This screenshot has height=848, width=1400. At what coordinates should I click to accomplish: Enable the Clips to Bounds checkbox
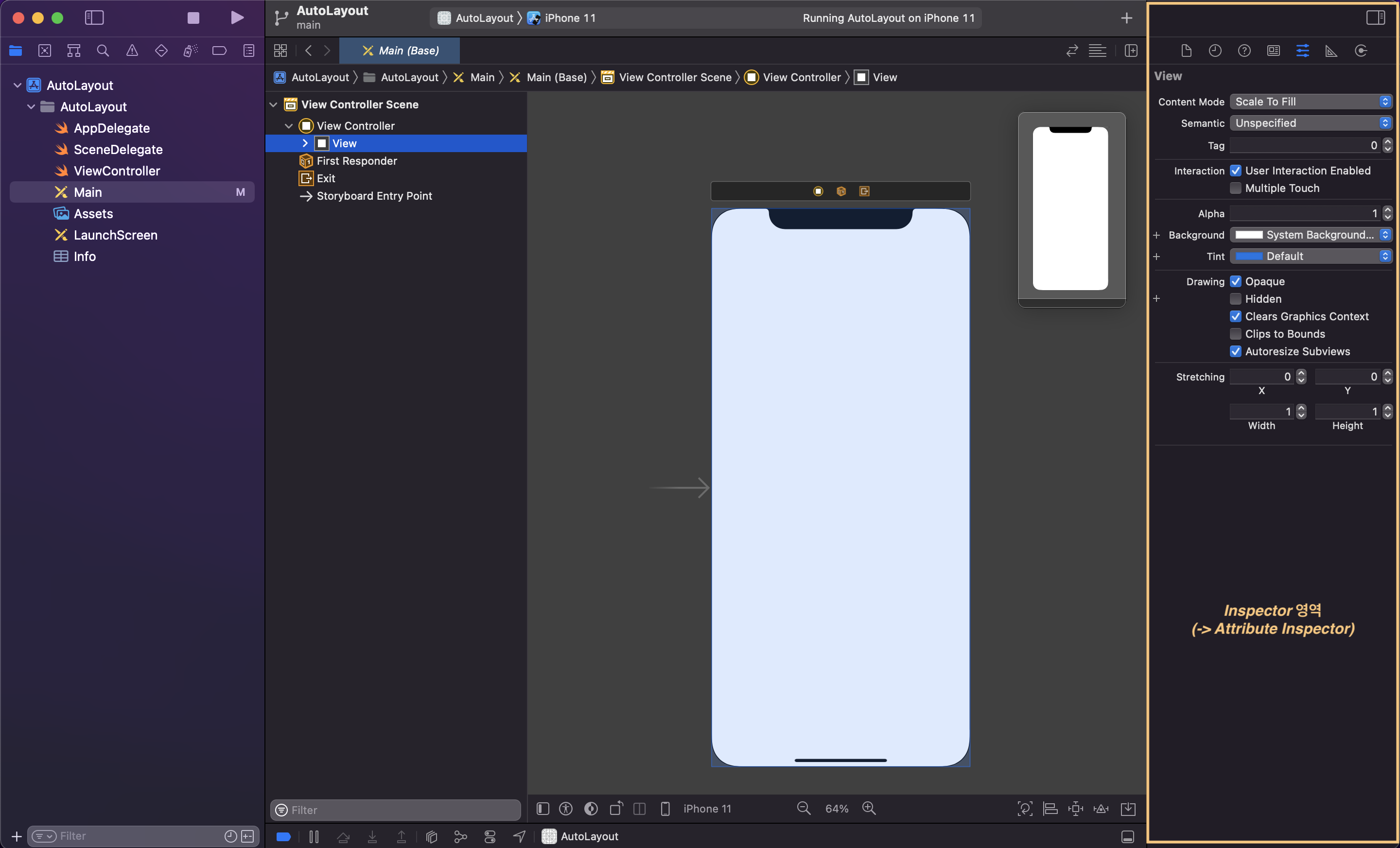[1235, 334]
